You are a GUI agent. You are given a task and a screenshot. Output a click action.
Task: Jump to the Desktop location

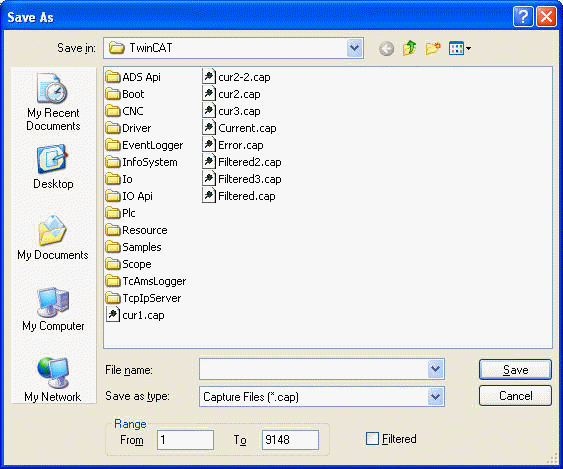pyautogui.click(x=53, y=167)
